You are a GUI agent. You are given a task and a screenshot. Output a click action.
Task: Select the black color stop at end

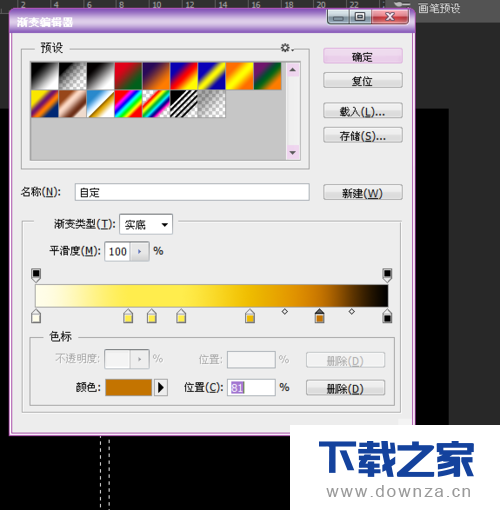point(387,316)
